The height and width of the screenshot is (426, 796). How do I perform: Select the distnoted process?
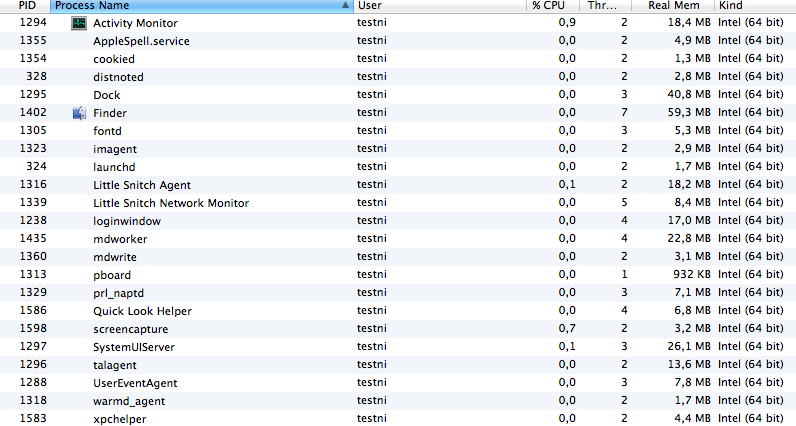coord(118,77)
